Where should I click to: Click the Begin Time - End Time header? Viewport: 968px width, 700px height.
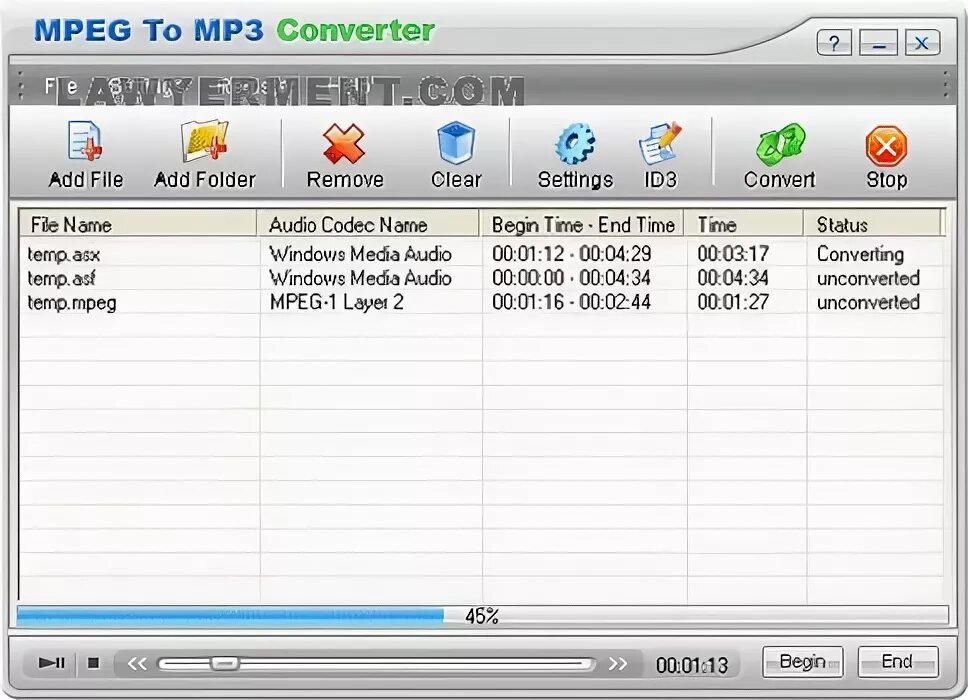581,224
